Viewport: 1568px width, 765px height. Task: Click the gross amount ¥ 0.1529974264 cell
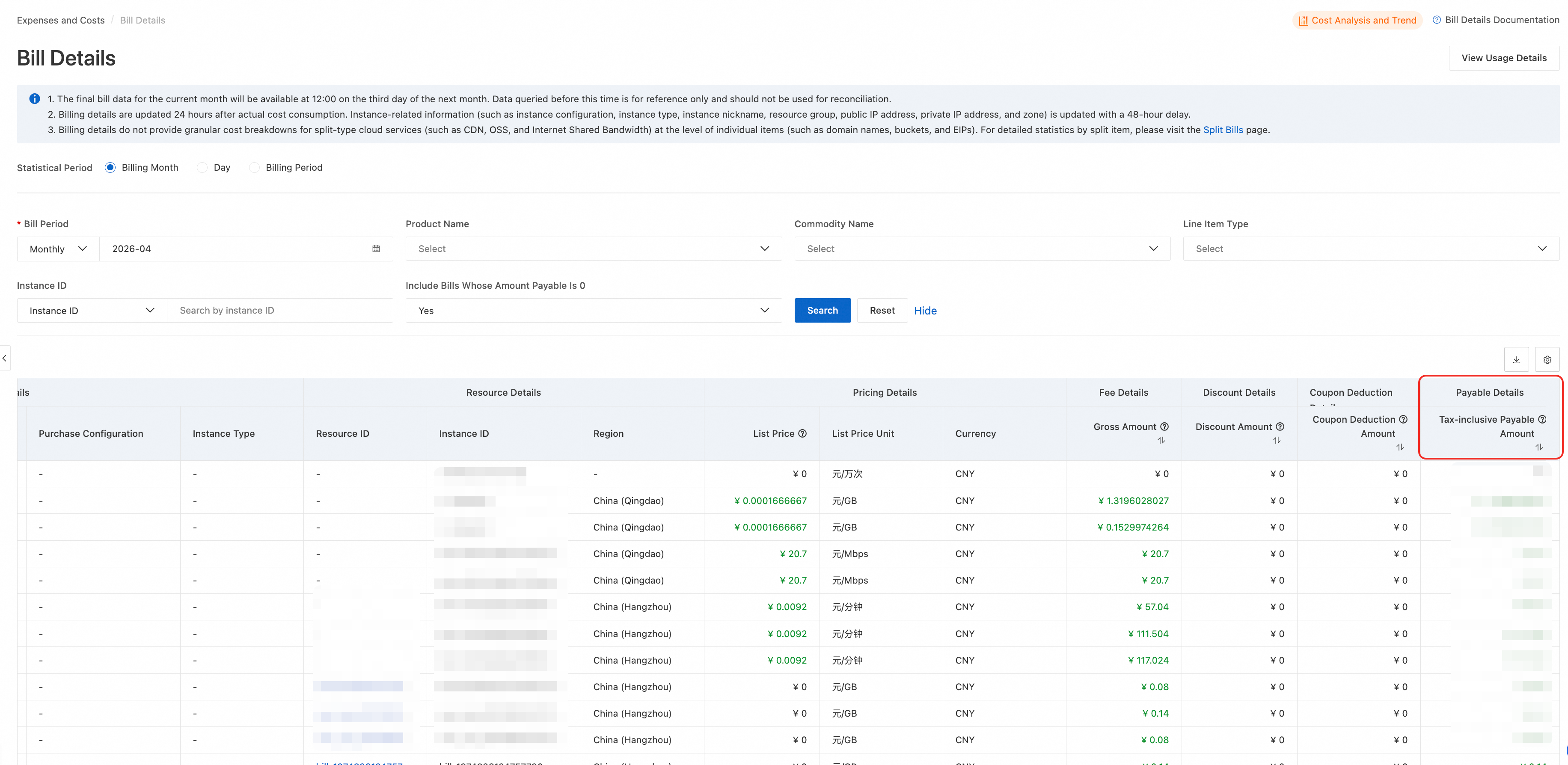(1133, 527)
